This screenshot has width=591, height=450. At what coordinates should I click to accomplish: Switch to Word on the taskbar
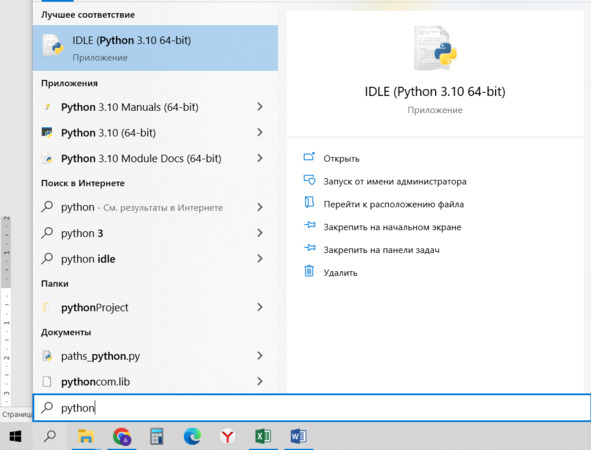coord(299,436)
